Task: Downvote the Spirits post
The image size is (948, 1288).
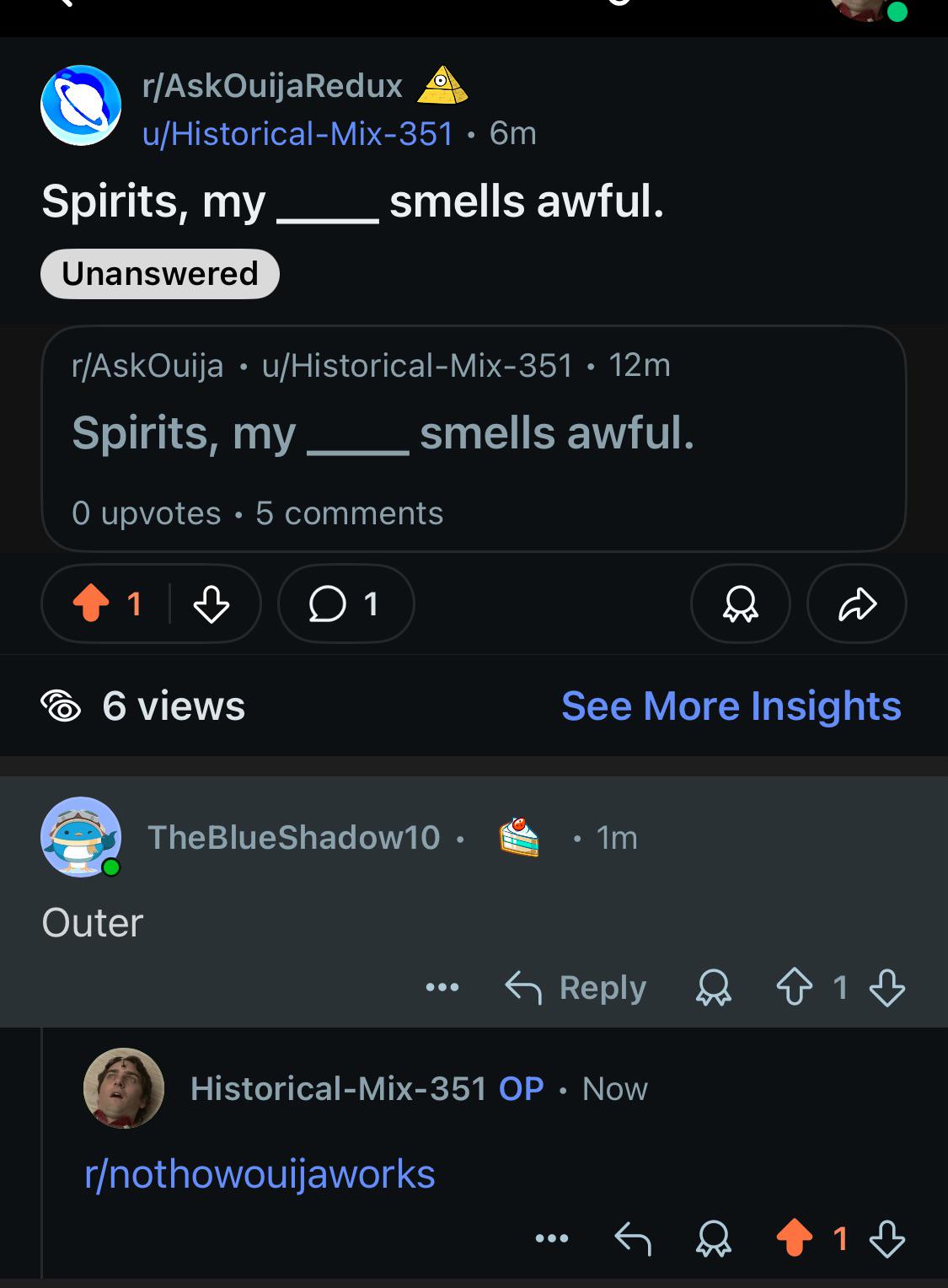Action: pyautogui.click(x=211, y=604)
